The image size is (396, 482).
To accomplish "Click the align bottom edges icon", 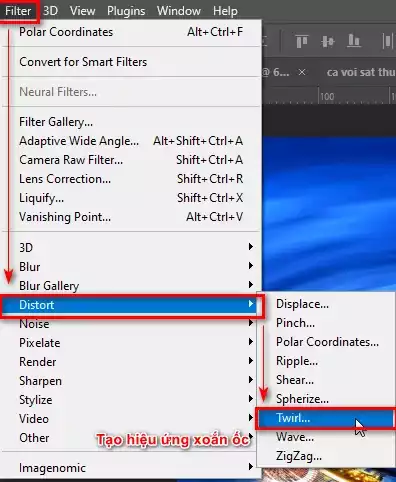I will pos(354,41).
